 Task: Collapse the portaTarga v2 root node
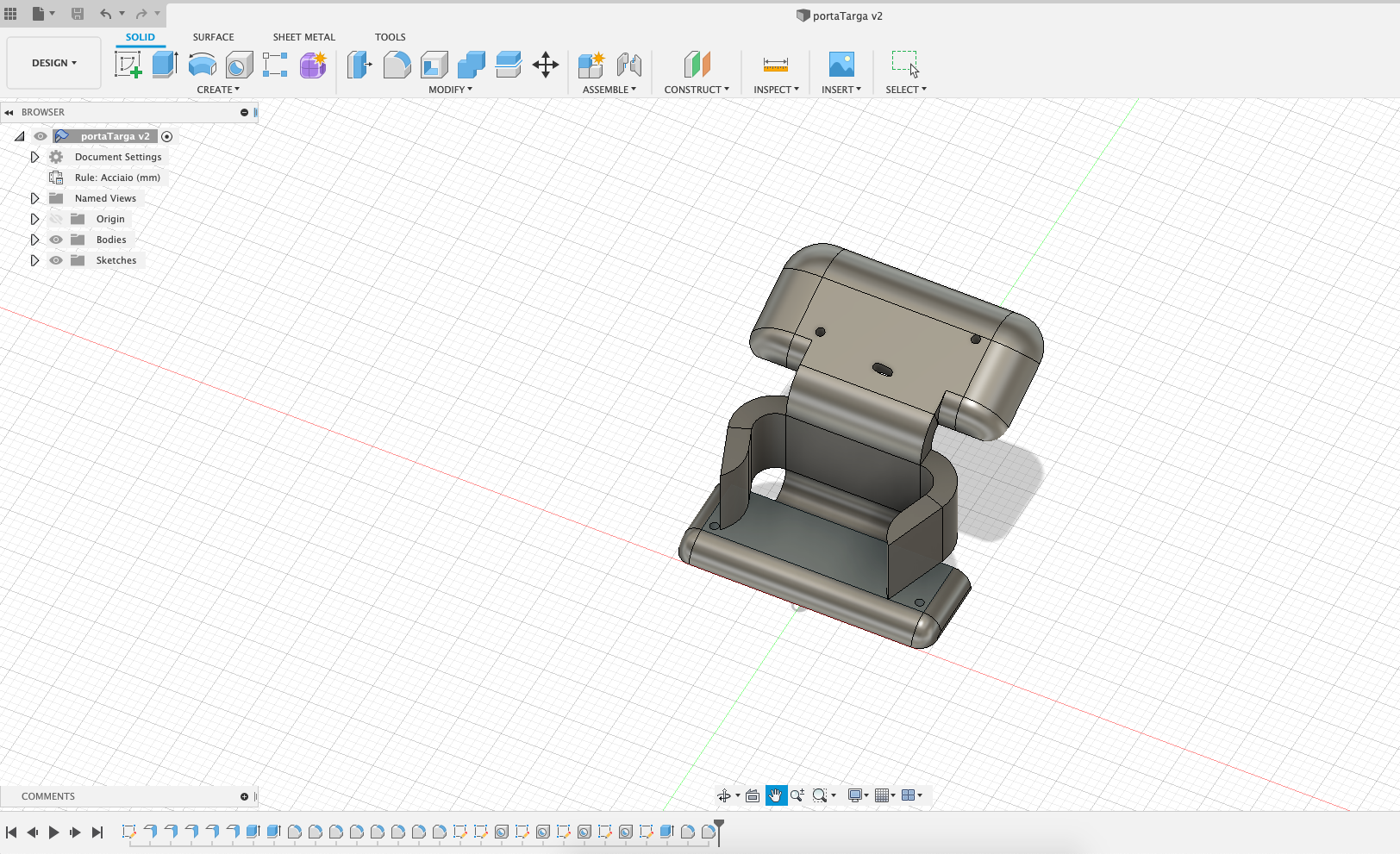tap(19, 136)
